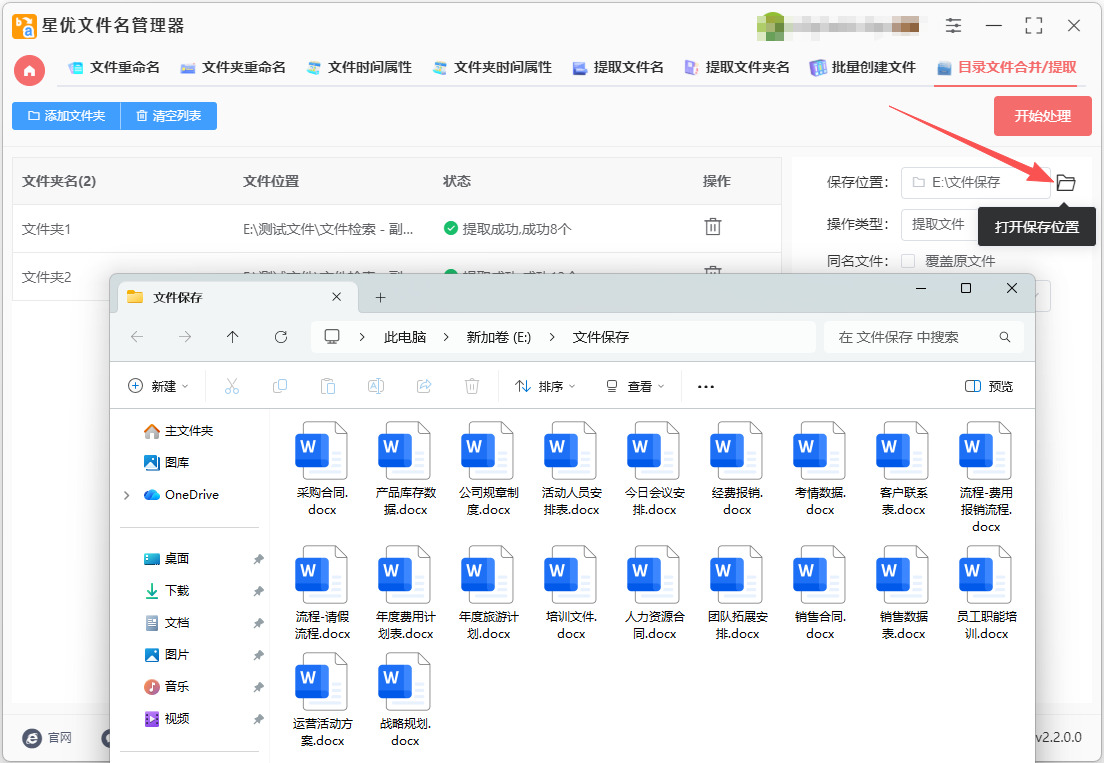The height and width of the screenshot is (763, 1104).
Task: Click the Explorer search magnifier icon
Action: [x=1005, y=337]
